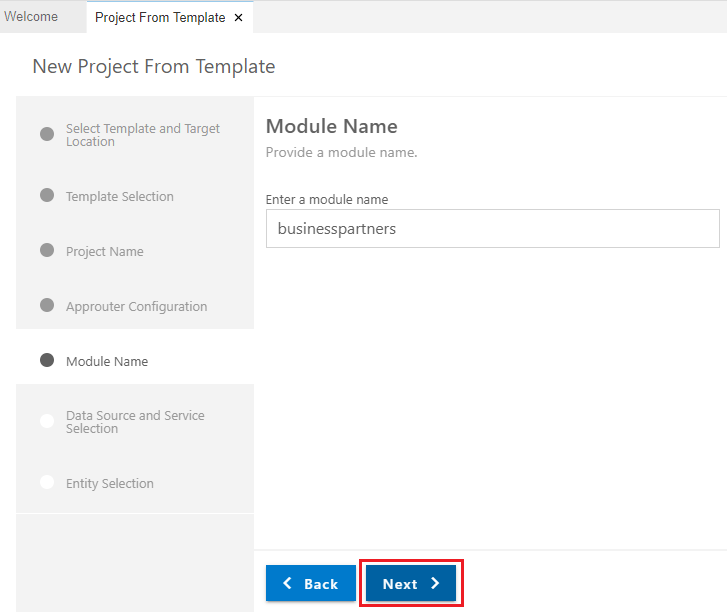
Task: Jump to the Project Name step label
Action: [x=104, y=252]
